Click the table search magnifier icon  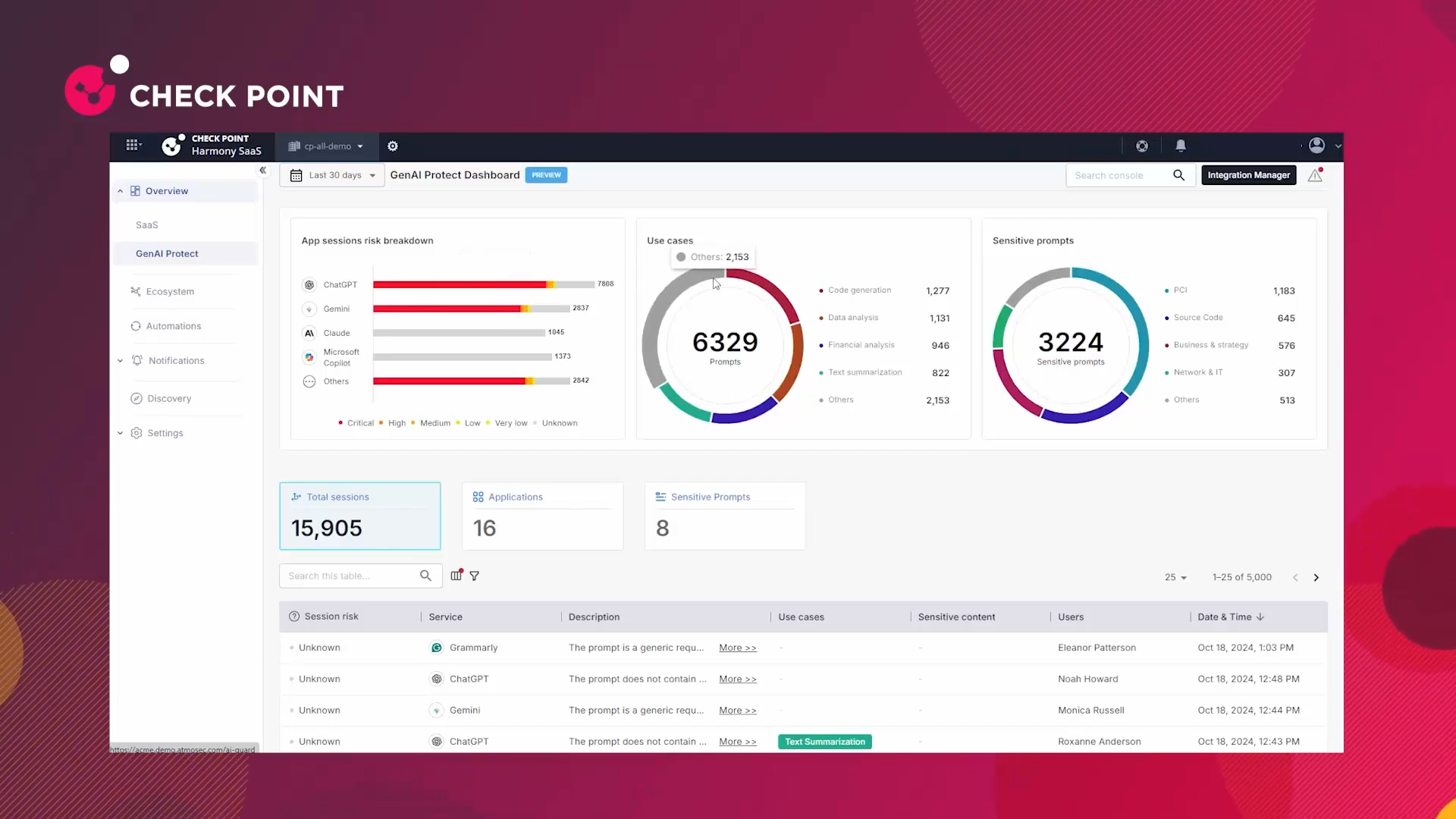(x=425, y=576)
